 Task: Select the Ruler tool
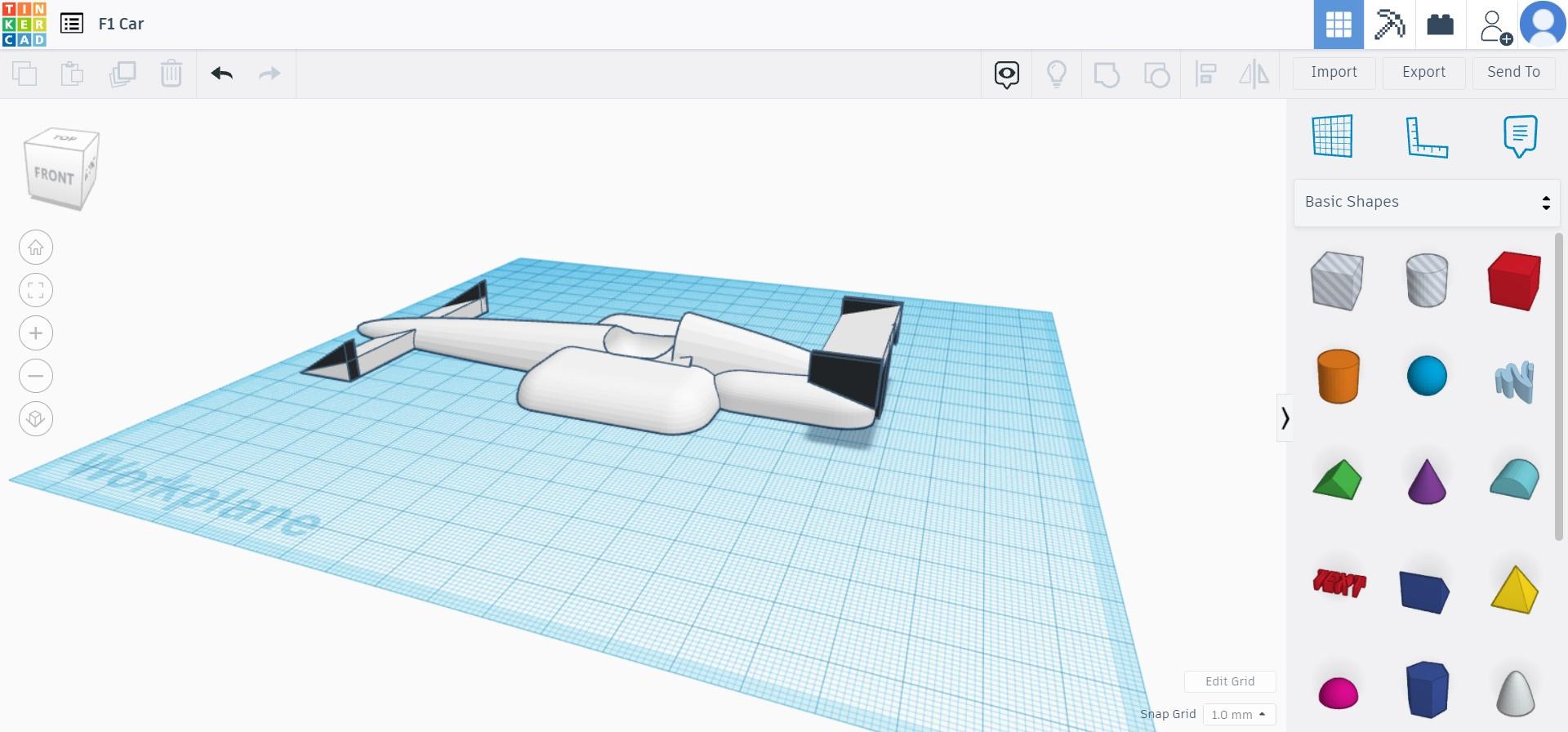point(1427,136)
